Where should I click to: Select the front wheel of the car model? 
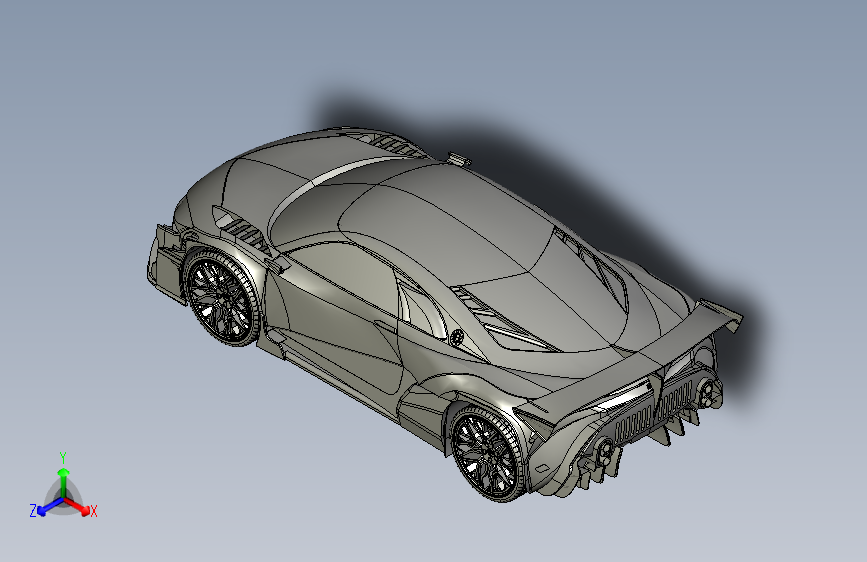222,298
